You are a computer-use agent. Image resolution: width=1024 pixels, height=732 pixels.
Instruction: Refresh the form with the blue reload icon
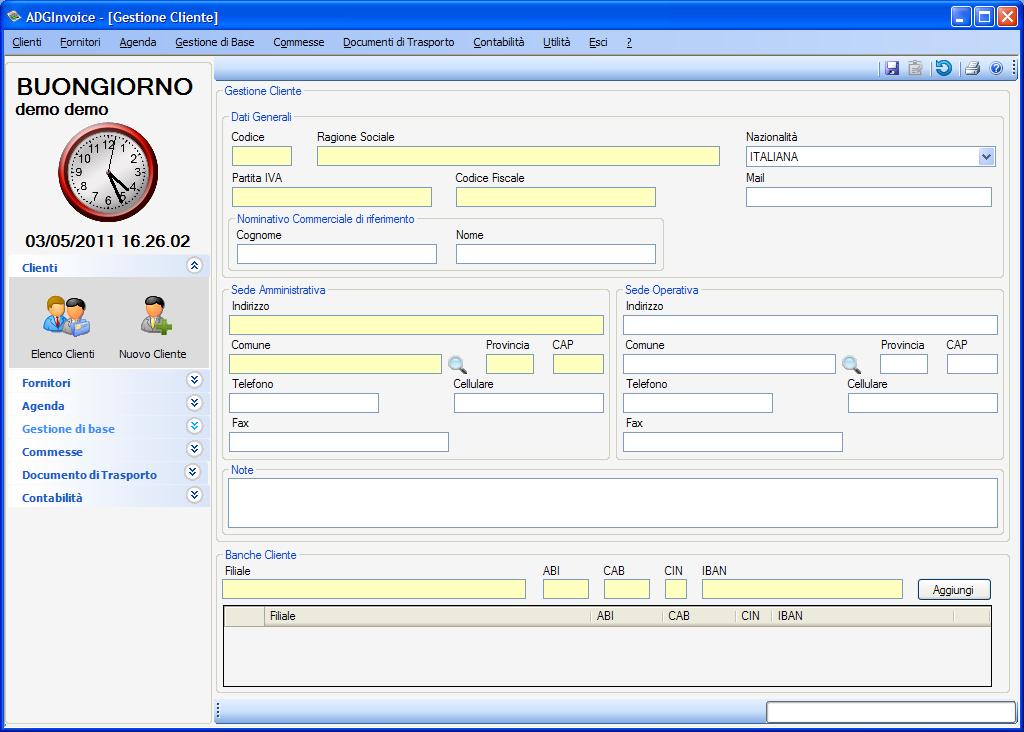click(x=942, y=68)
